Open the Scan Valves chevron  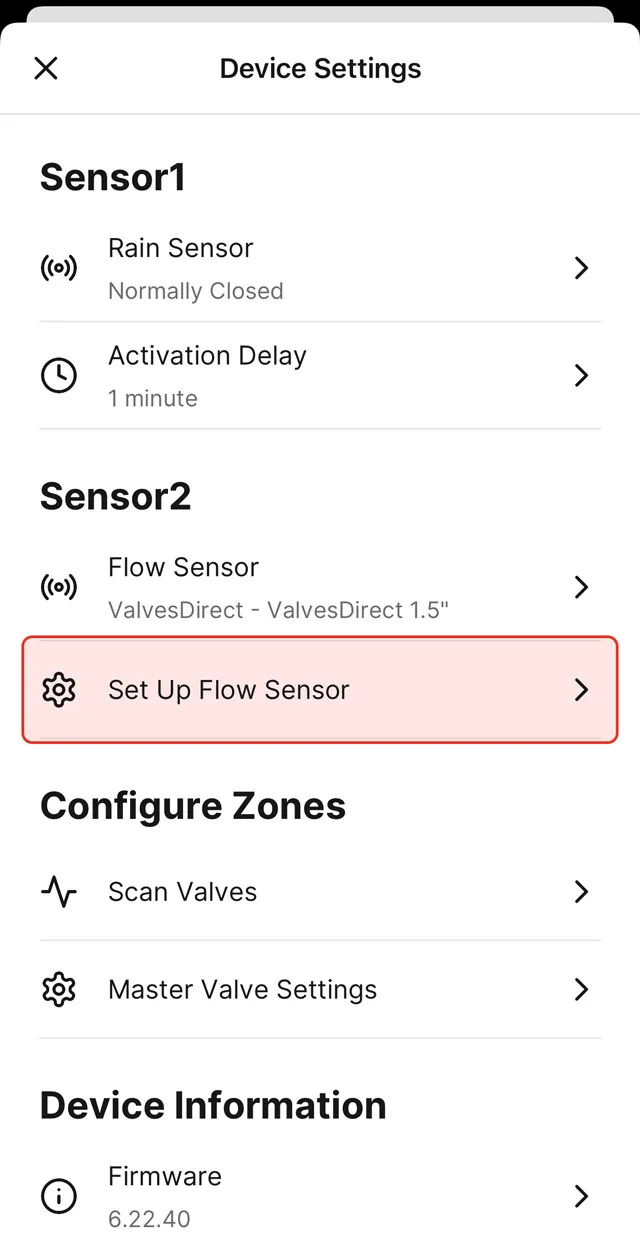point(581,891)
